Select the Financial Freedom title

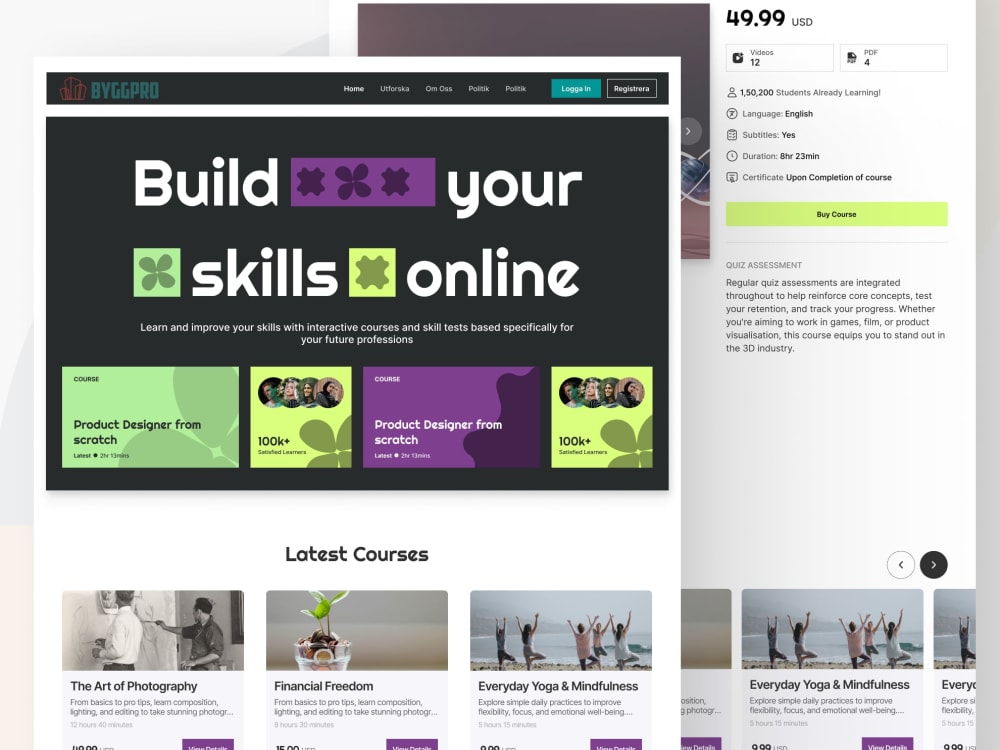324,686
